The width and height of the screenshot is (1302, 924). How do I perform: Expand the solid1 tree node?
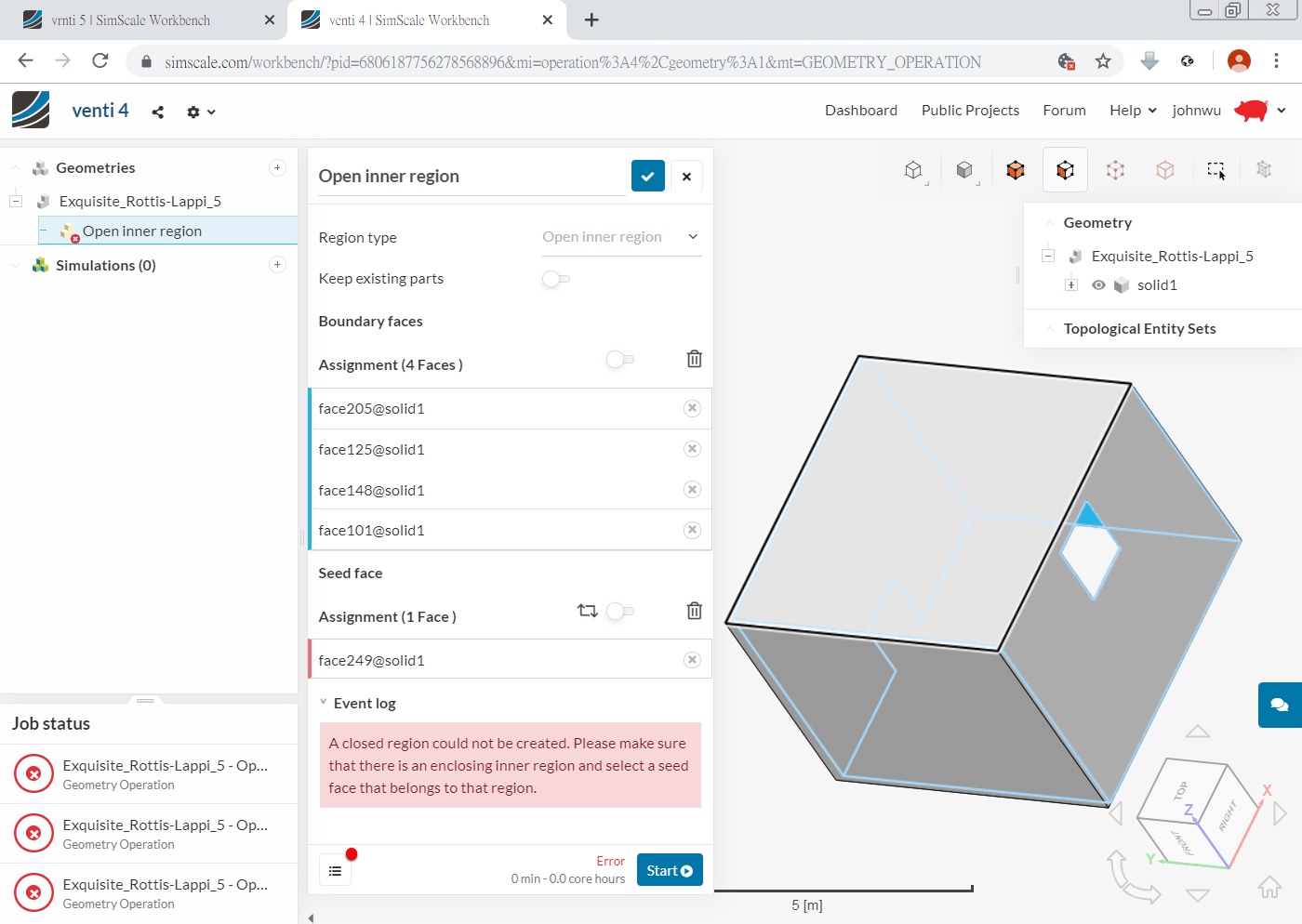click(1071, 285)
